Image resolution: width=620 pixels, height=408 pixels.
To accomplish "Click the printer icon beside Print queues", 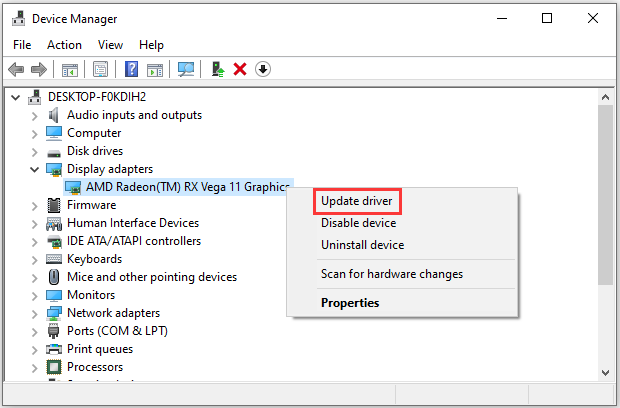I will (x=54, y=349).
